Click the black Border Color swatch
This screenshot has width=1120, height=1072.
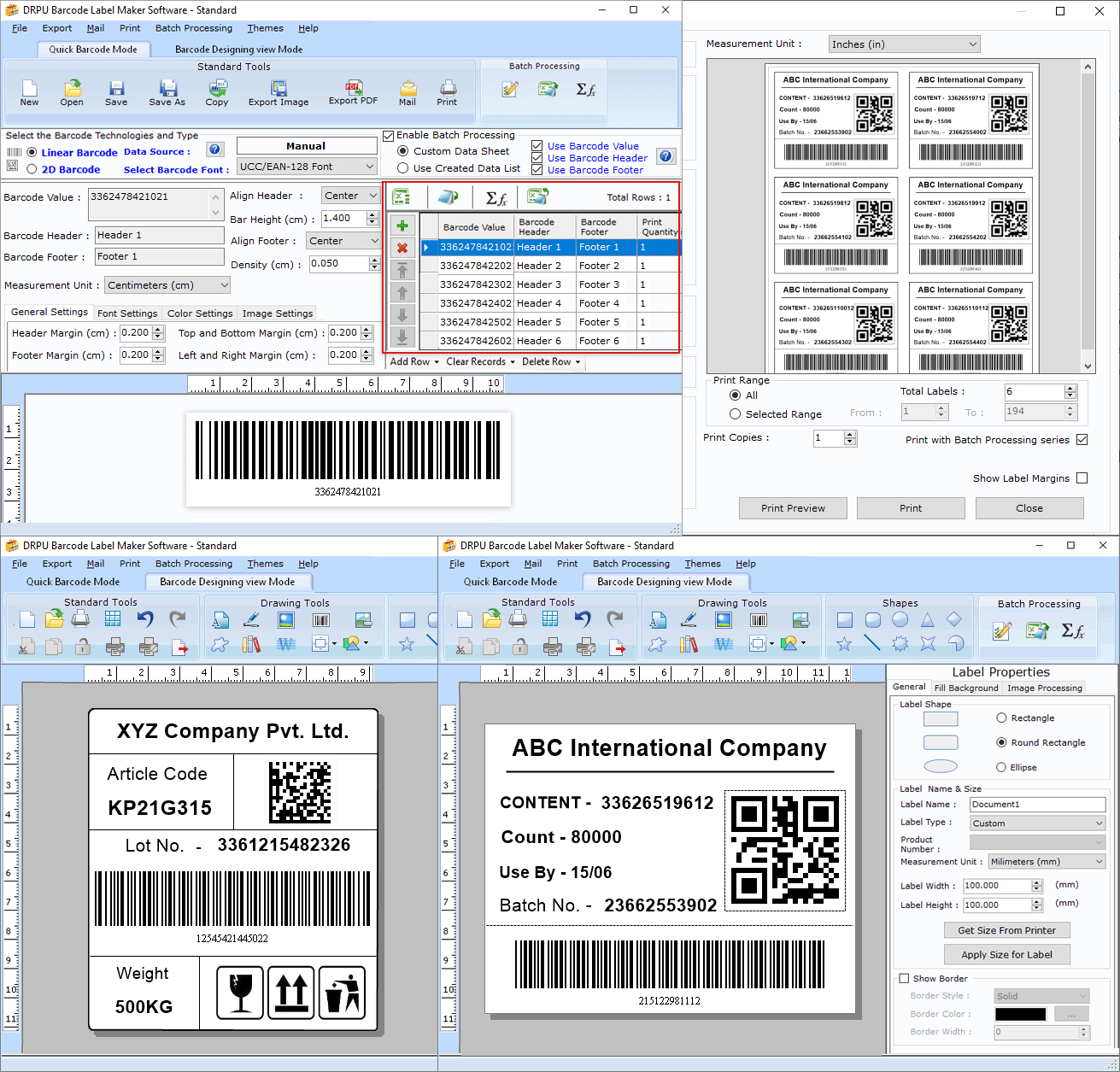point(1021,1015)
